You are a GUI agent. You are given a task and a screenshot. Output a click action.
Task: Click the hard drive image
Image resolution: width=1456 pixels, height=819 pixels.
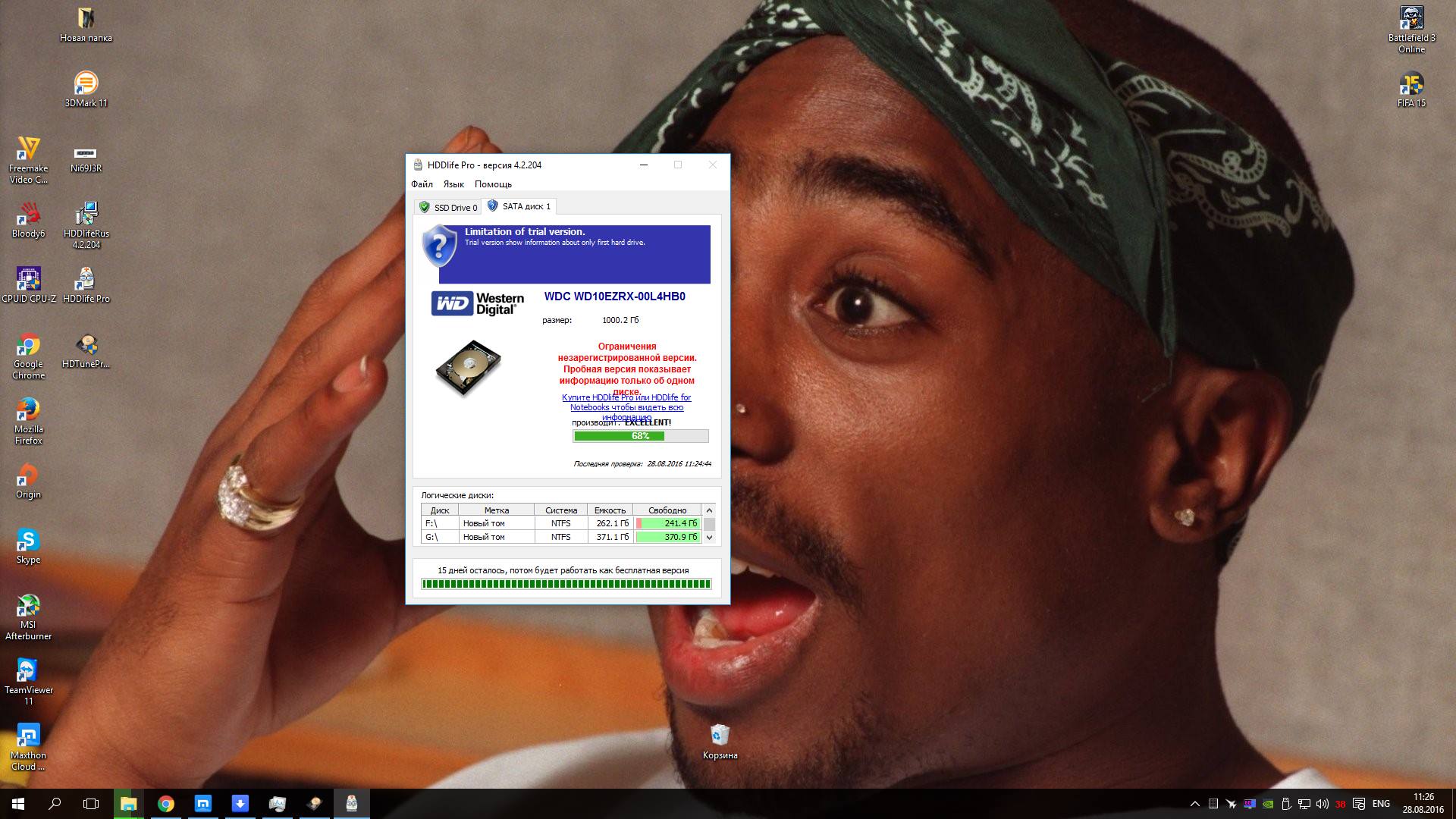[x=468, y=367]
